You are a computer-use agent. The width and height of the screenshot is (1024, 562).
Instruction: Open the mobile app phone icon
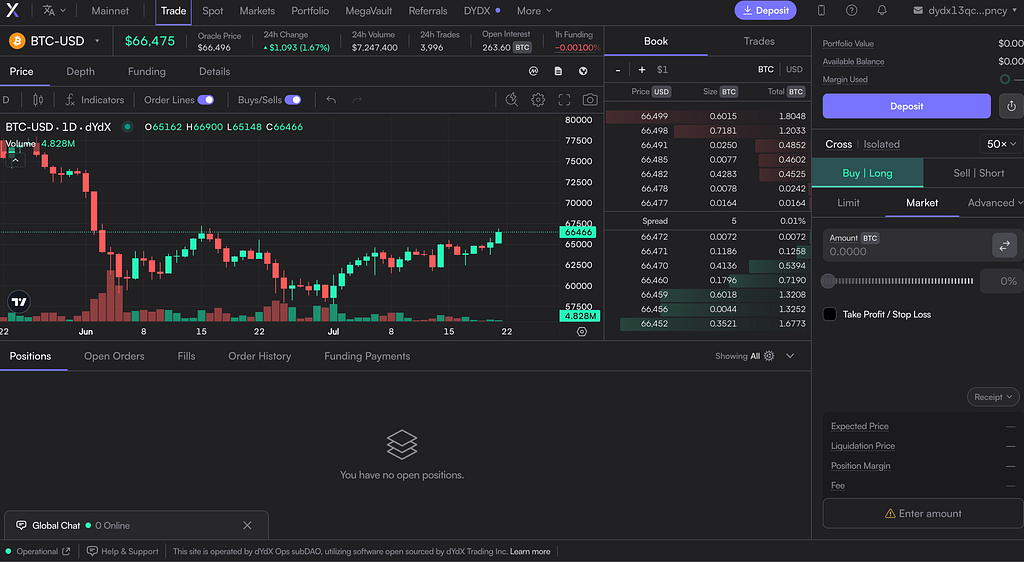(821, 10)
